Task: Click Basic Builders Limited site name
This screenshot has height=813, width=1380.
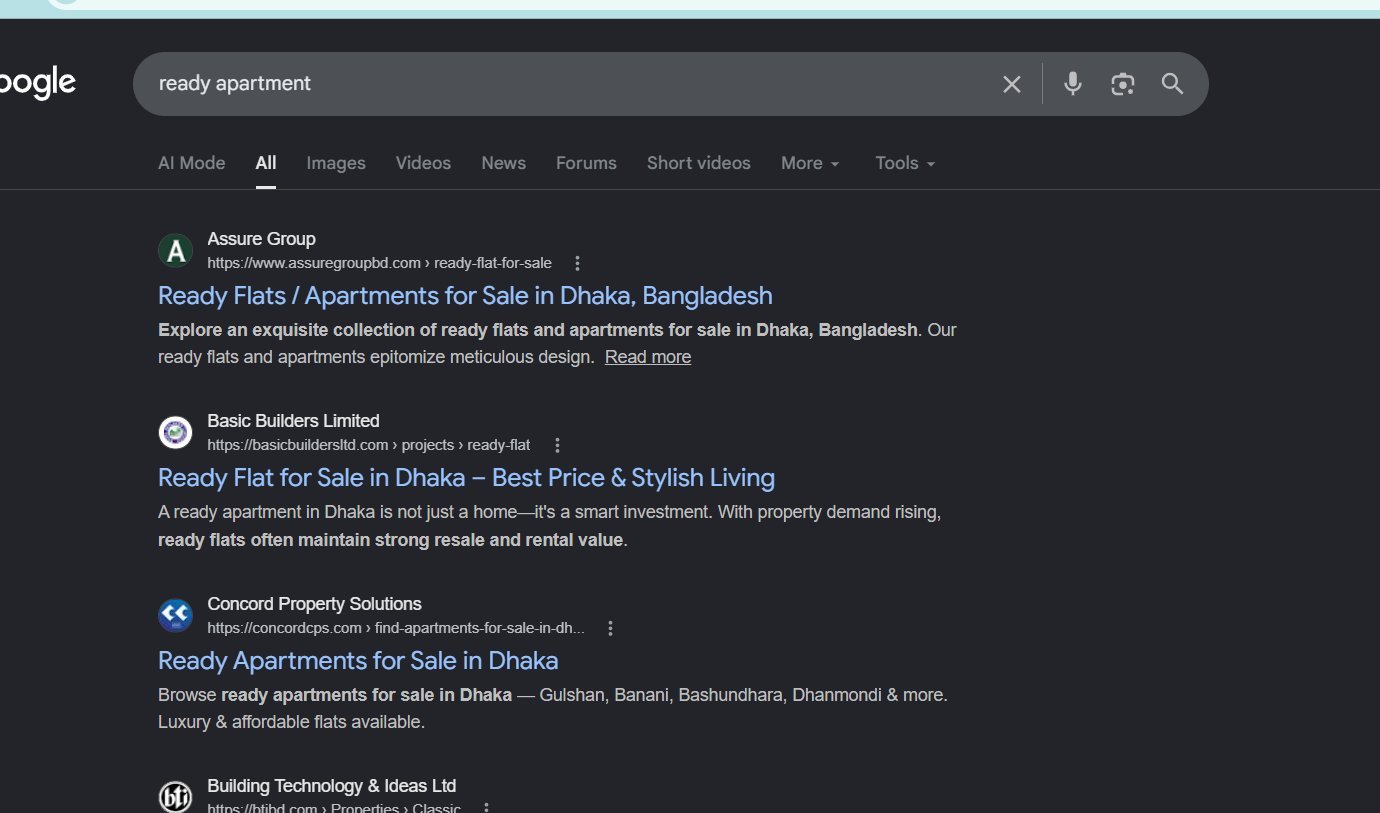Action: (293, 421)
